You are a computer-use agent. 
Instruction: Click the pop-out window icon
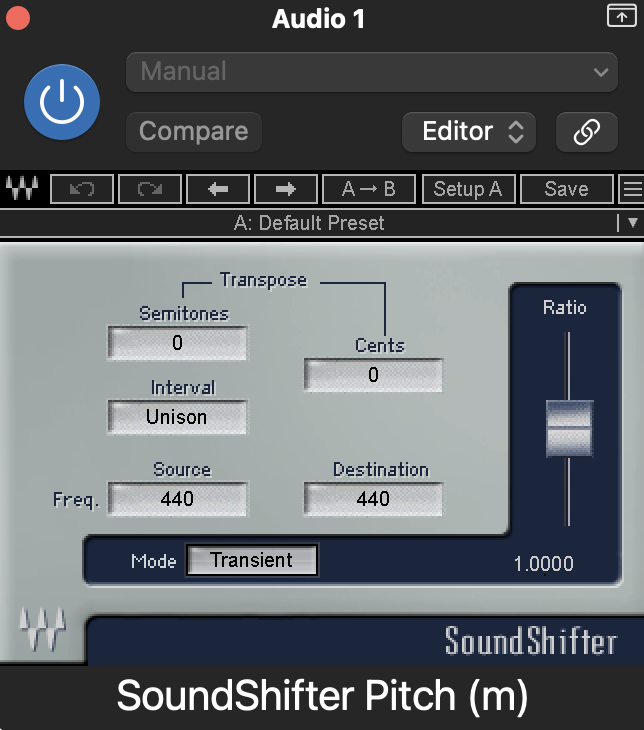coord(622,16)
